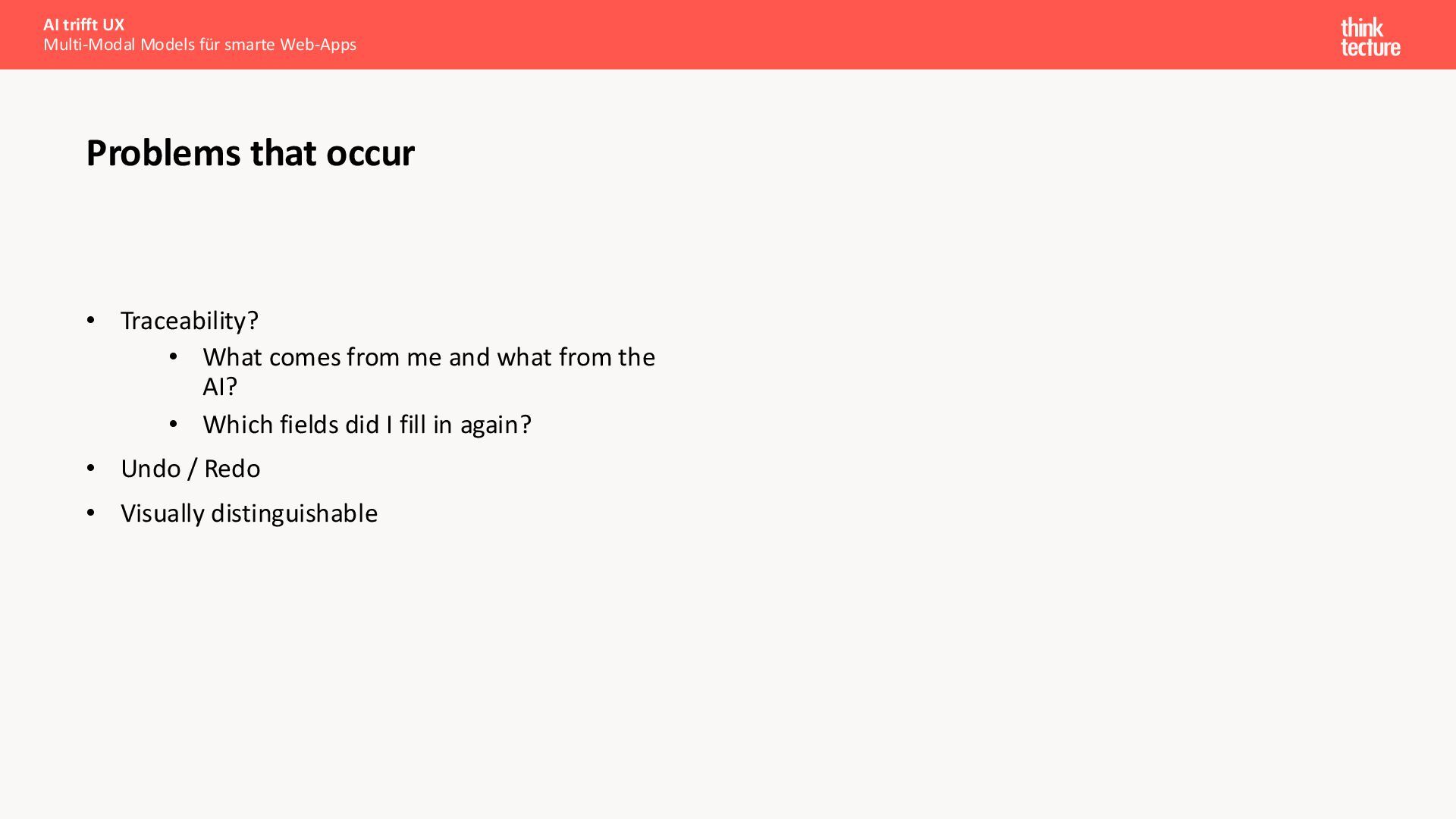Image resolution: width=1456 pixels, height=819 pixels.
Task: Select 'Which fields did I fill in again?' text
Action: click(x=367, y=425)
